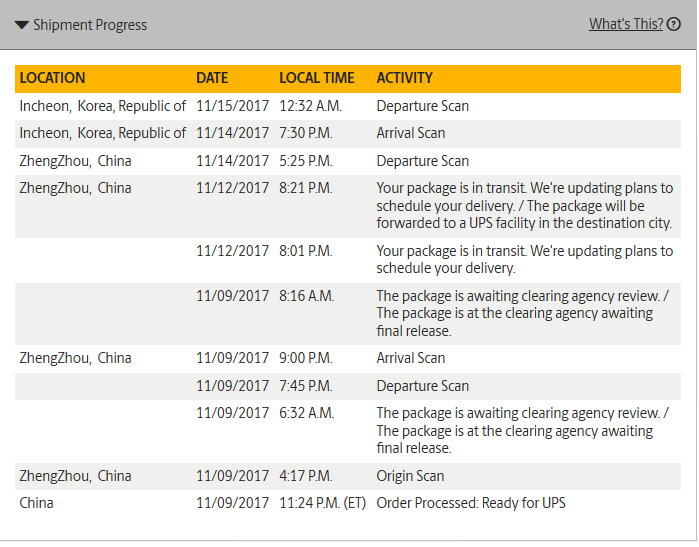The height and width of the screenshot is (547, 699).
Task: Click the 8:16 A.M. clearing agency message
Action: point(522,313)
